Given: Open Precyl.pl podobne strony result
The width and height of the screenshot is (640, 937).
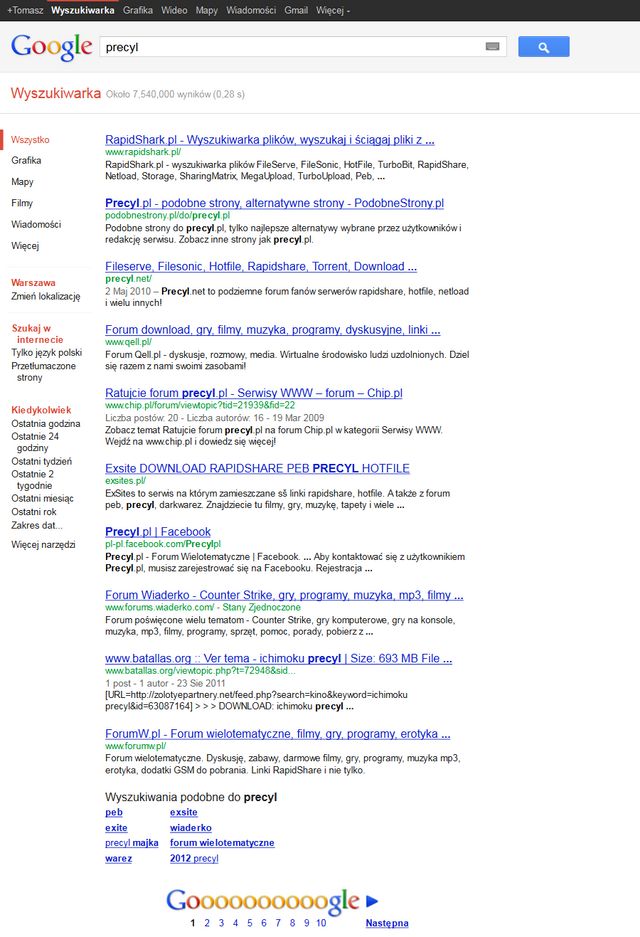Looking at the screenshot, I should pos(274,203).
